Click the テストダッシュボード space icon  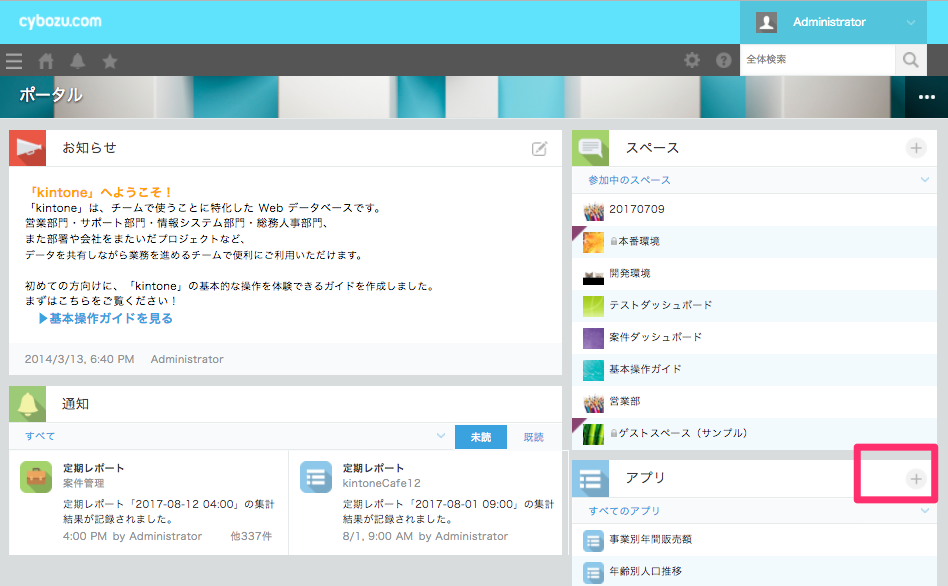tap(593, 306)
